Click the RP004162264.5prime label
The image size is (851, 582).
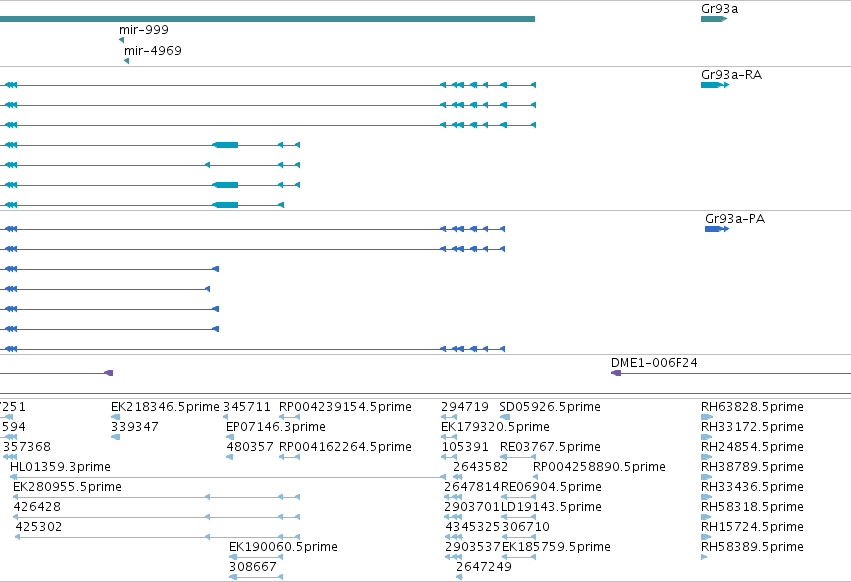345,447
